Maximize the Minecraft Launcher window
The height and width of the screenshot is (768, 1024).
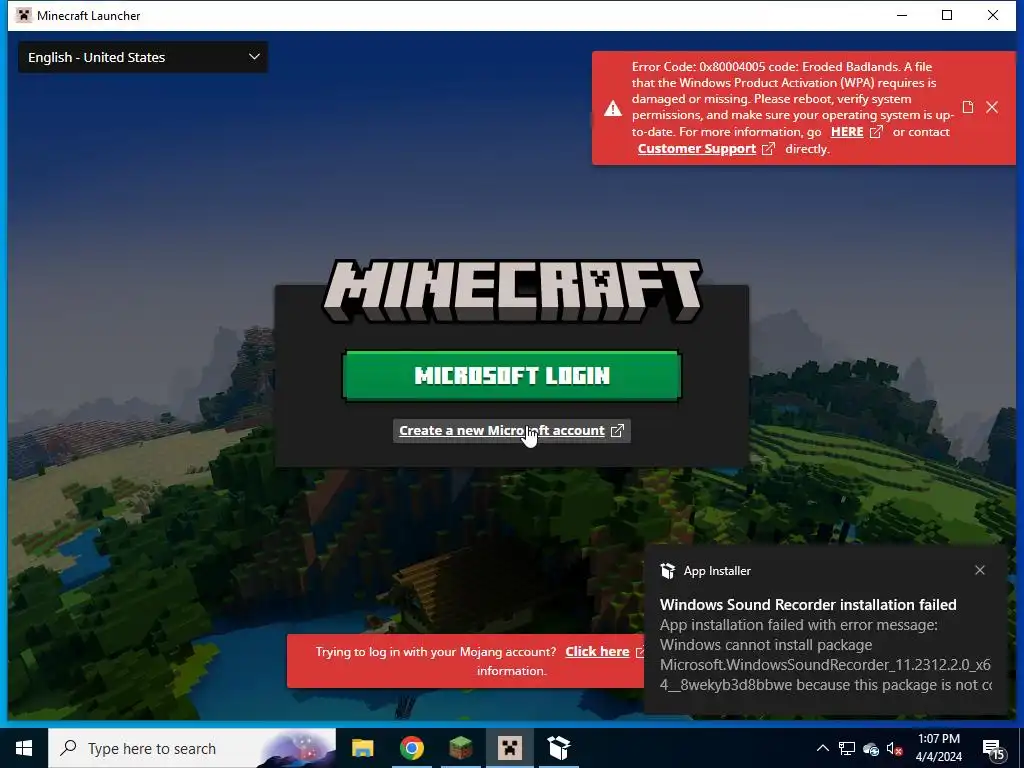(947, 15)
